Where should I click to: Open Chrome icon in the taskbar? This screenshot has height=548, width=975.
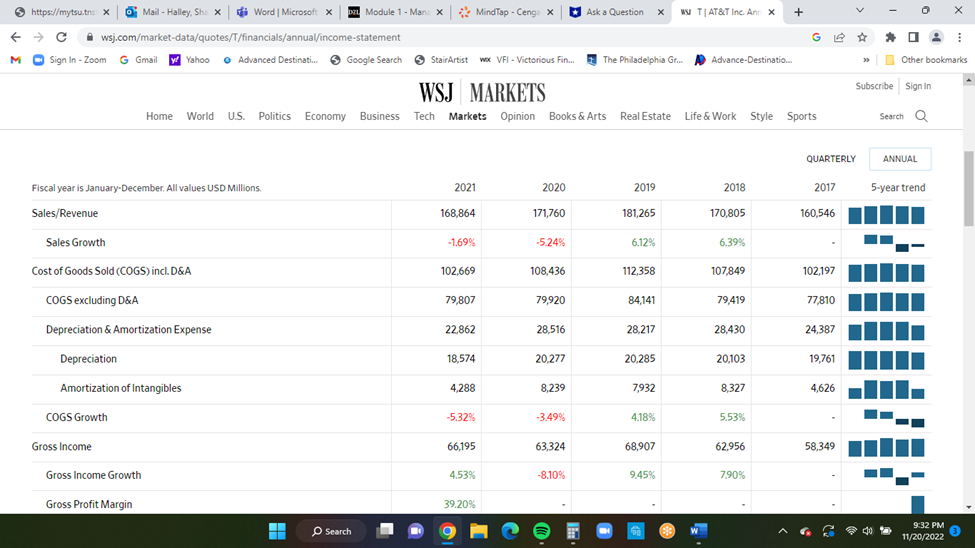447,531
